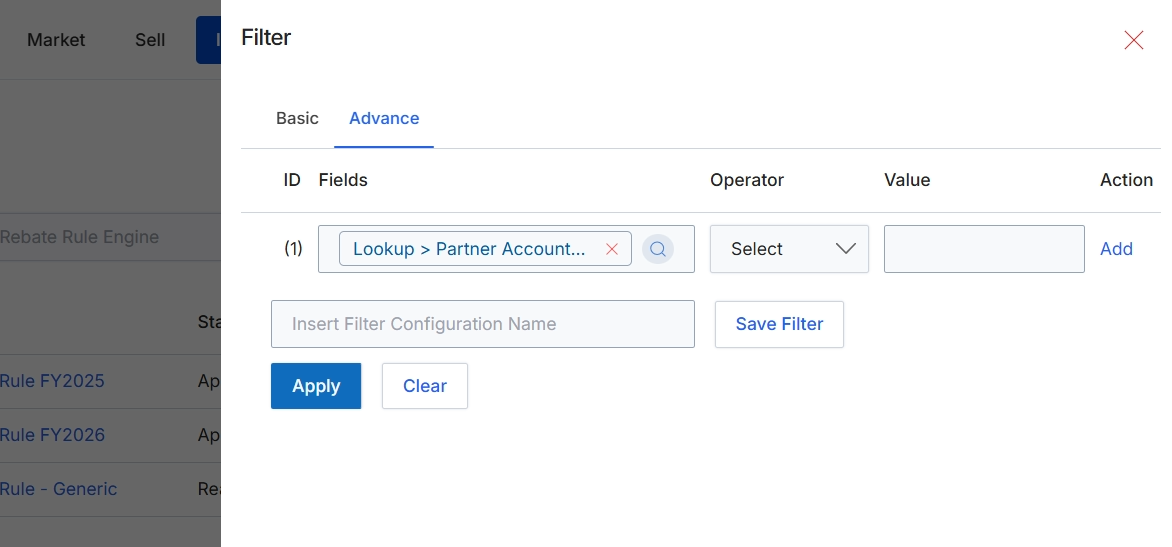The image size is (1172, 547).
Task: Save Filter configuration
Action: pos(780,324)
